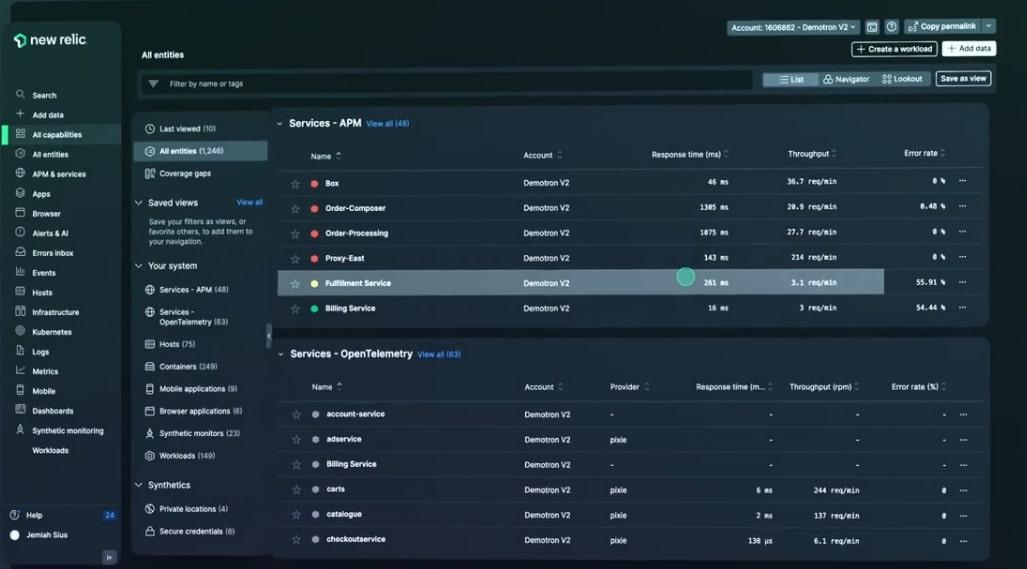Click the Mobile sidebar icon
Screen dimensions: 1027x569
[20, 390]
